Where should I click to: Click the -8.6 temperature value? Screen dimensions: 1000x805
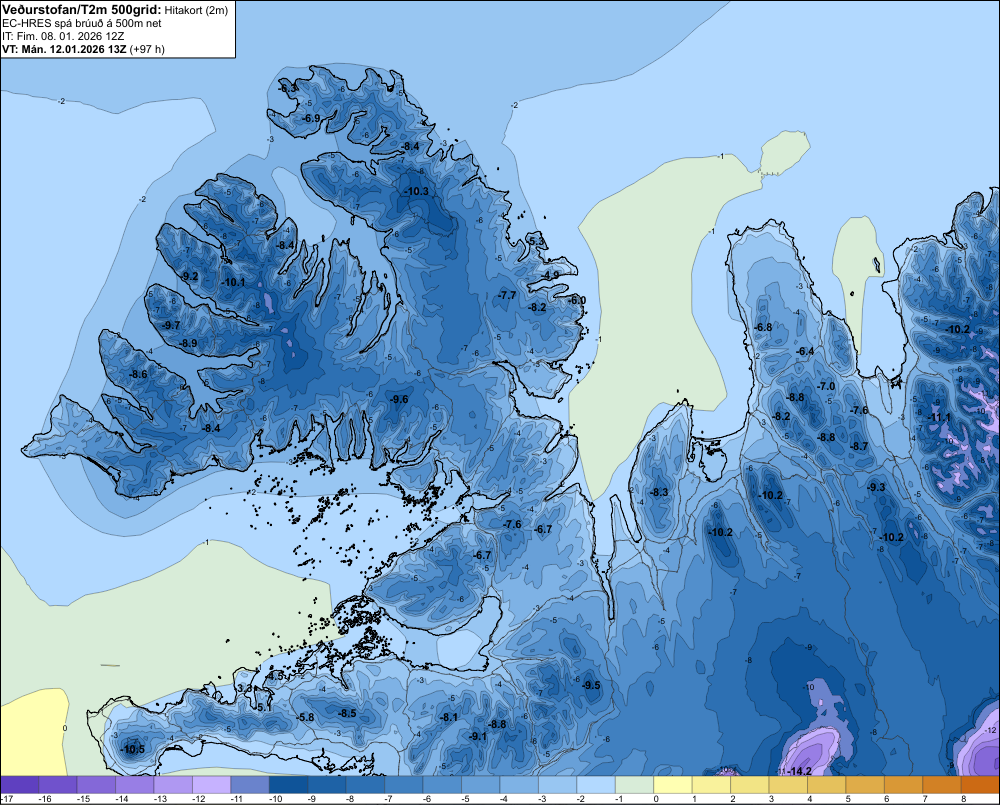tap(138, 374)
